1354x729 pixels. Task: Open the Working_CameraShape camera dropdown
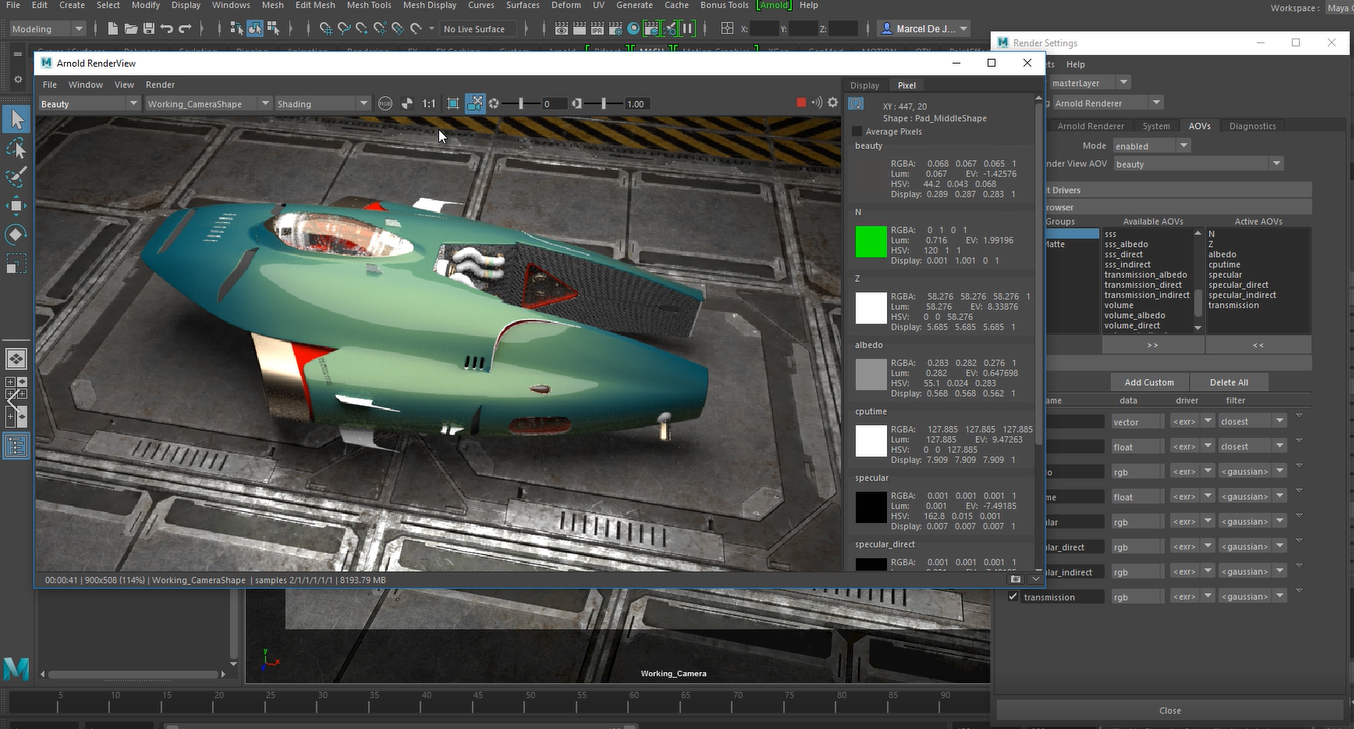point(208,104)
